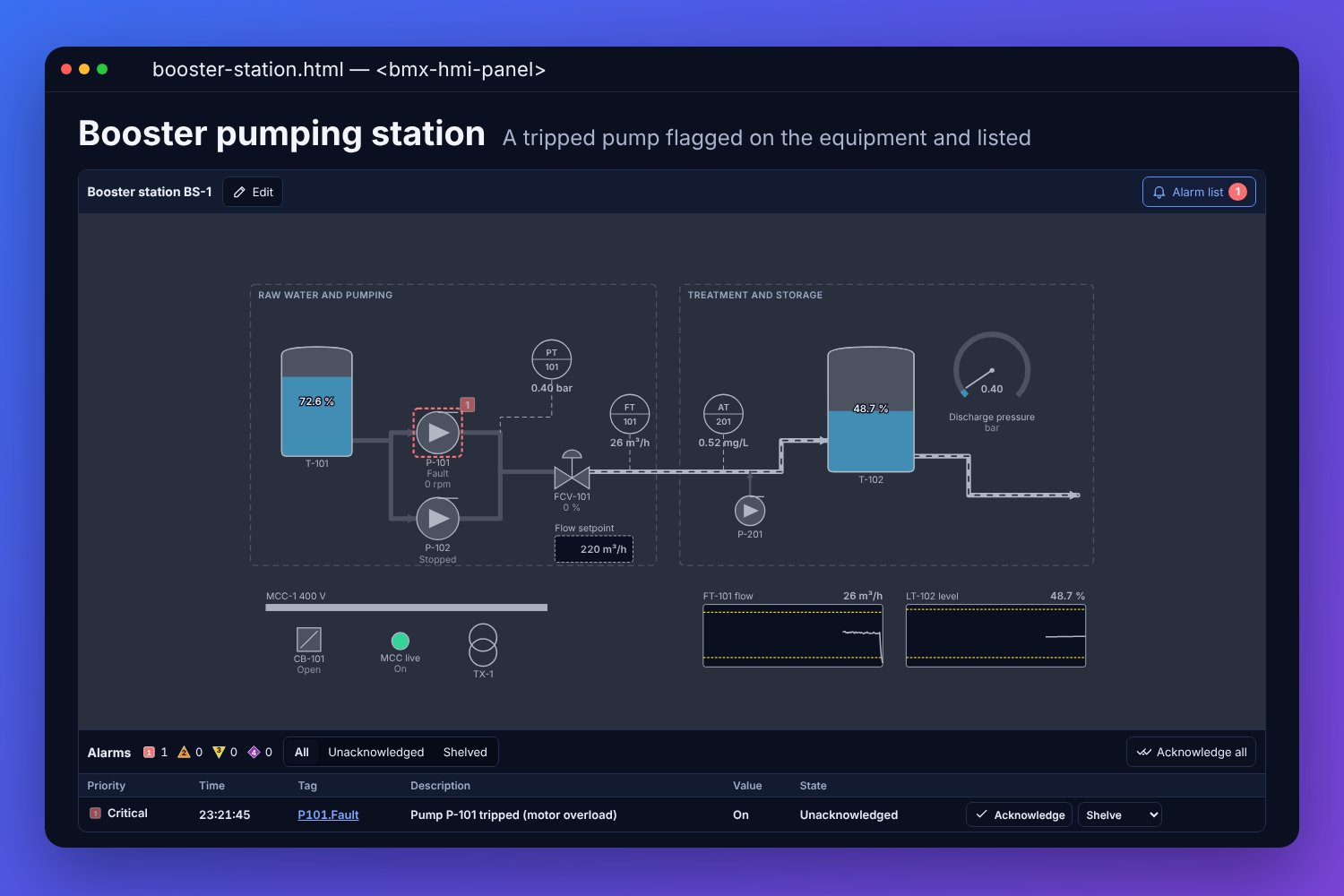Acknowledge the P-101 tripped alarm
Screen dimensions: 1344x896
coord(1020,814)
